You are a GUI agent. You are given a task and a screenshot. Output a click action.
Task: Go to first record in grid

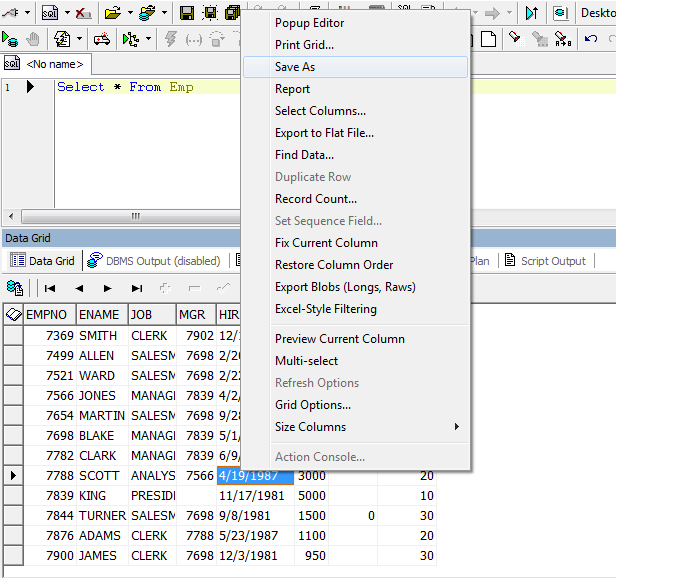[49, 288]
